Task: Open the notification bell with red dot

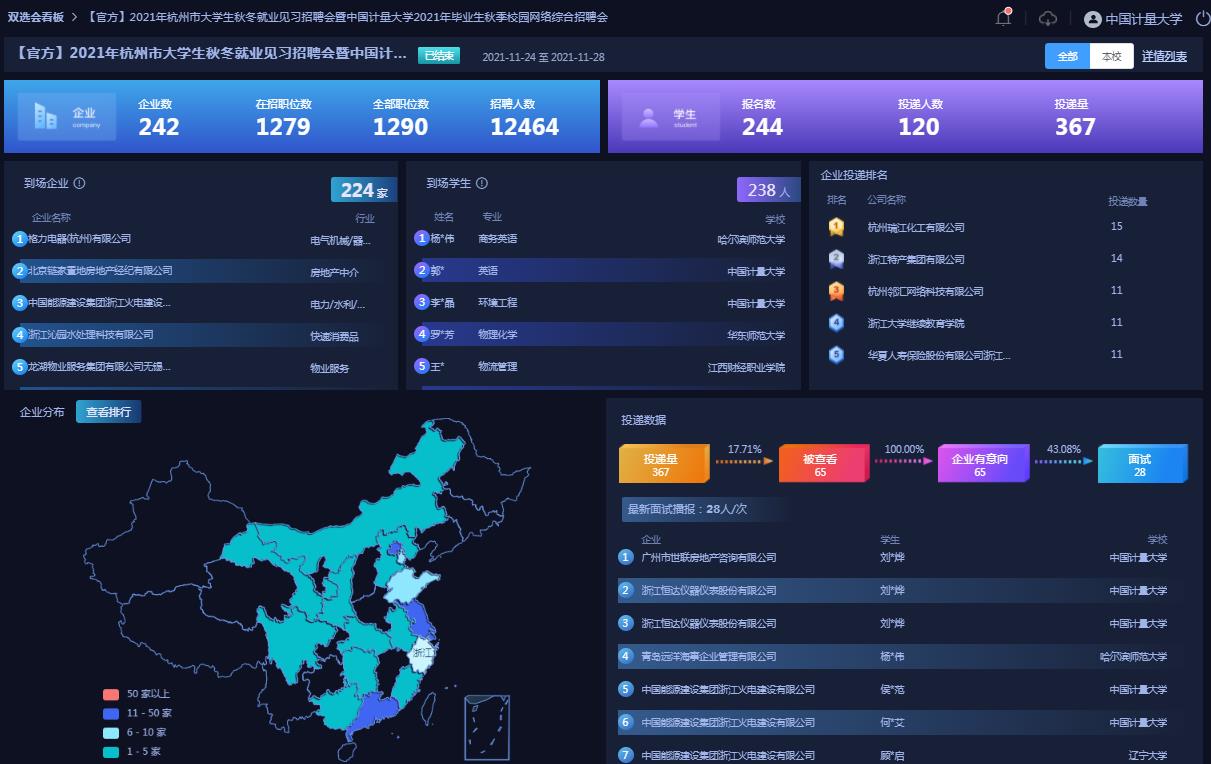Action: pyautogui.click(x=1003, y=18)
